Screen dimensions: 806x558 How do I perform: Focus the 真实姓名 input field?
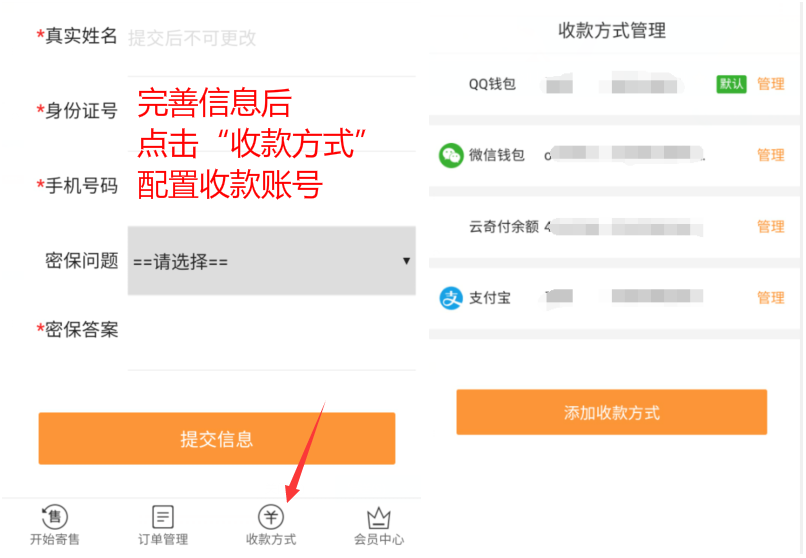tap(271, 38)
